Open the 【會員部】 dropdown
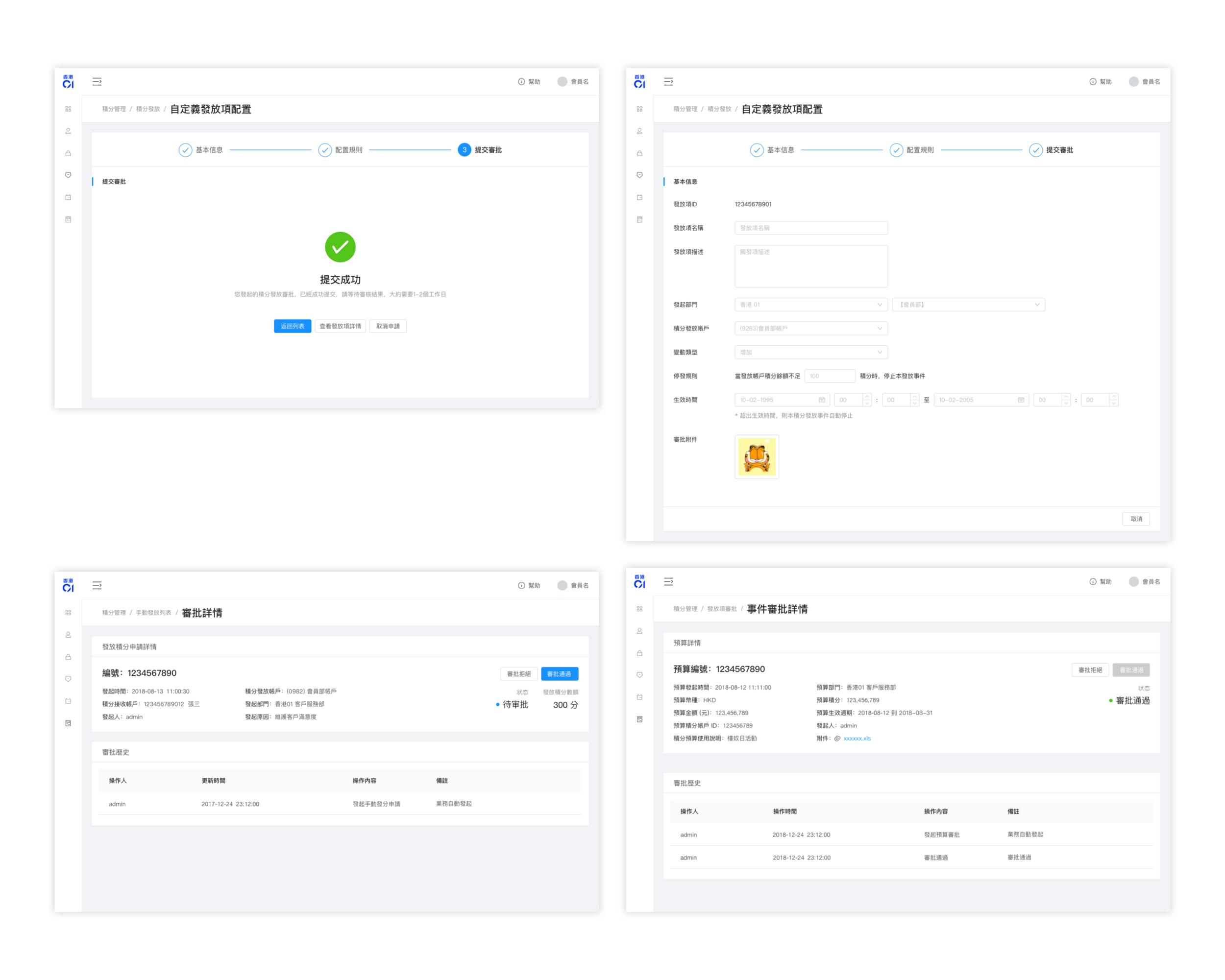The height and width of the screenshot is (980, 1225). pos(968,304)
